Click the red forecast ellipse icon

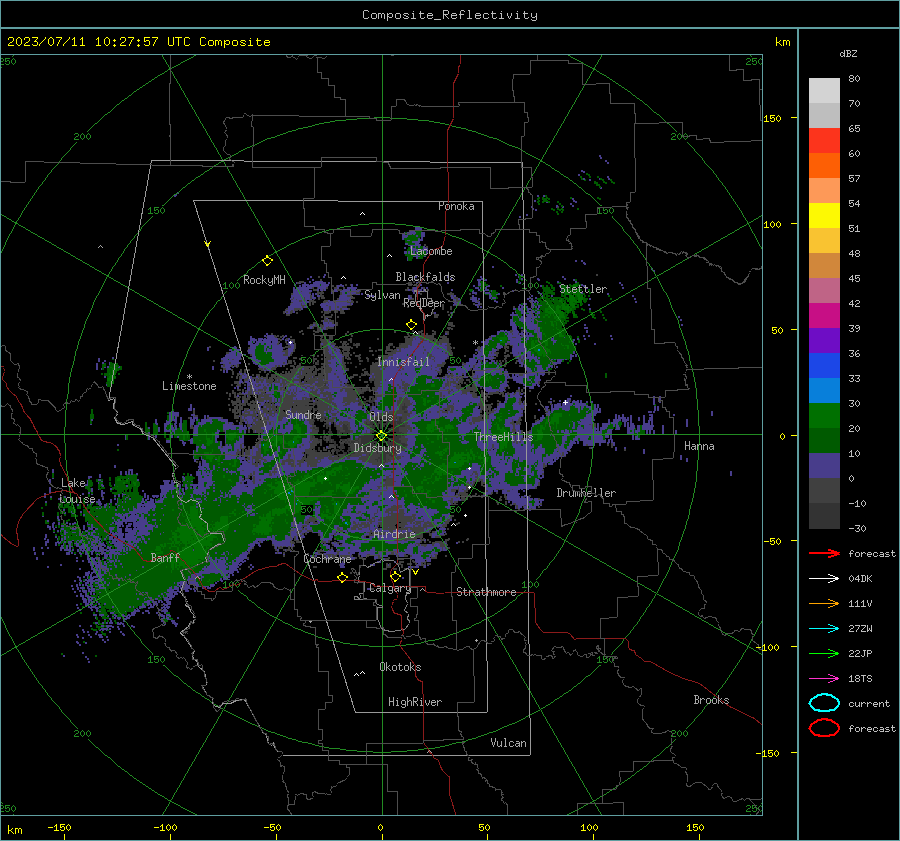pyautogui.click(x=824, y=728)
